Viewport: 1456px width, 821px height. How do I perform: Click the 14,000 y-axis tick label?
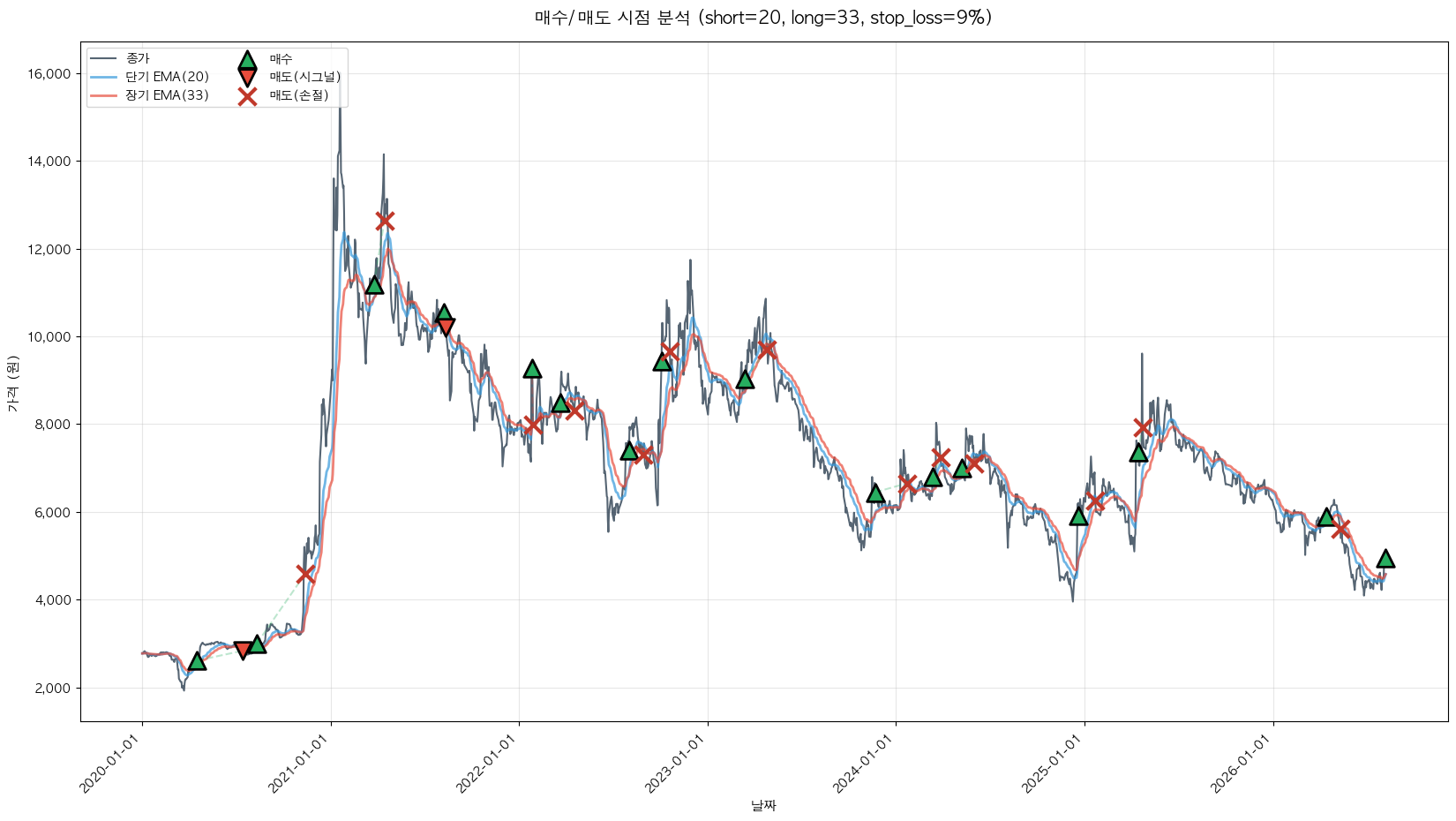coord(49,162)
